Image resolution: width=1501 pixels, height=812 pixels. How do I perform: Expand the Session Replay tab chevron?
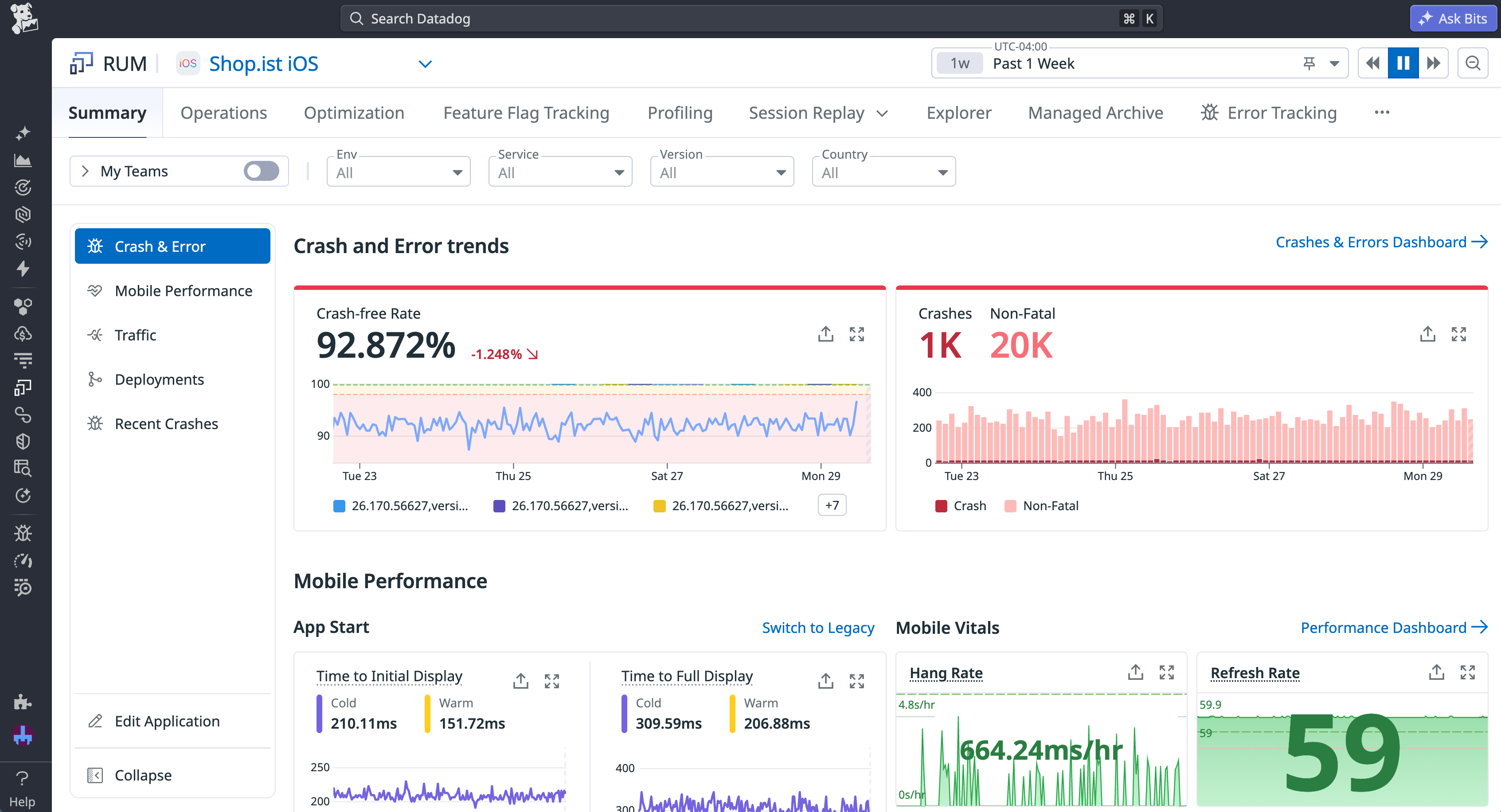(x=882, y=113)
